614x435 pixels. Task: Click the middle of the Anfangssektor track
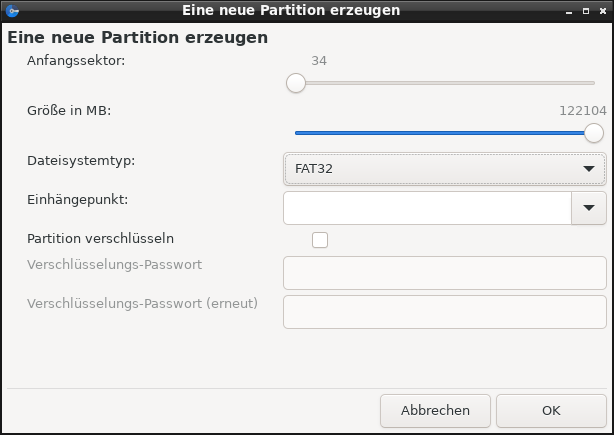pyautogui.click(x=445, y=83)
